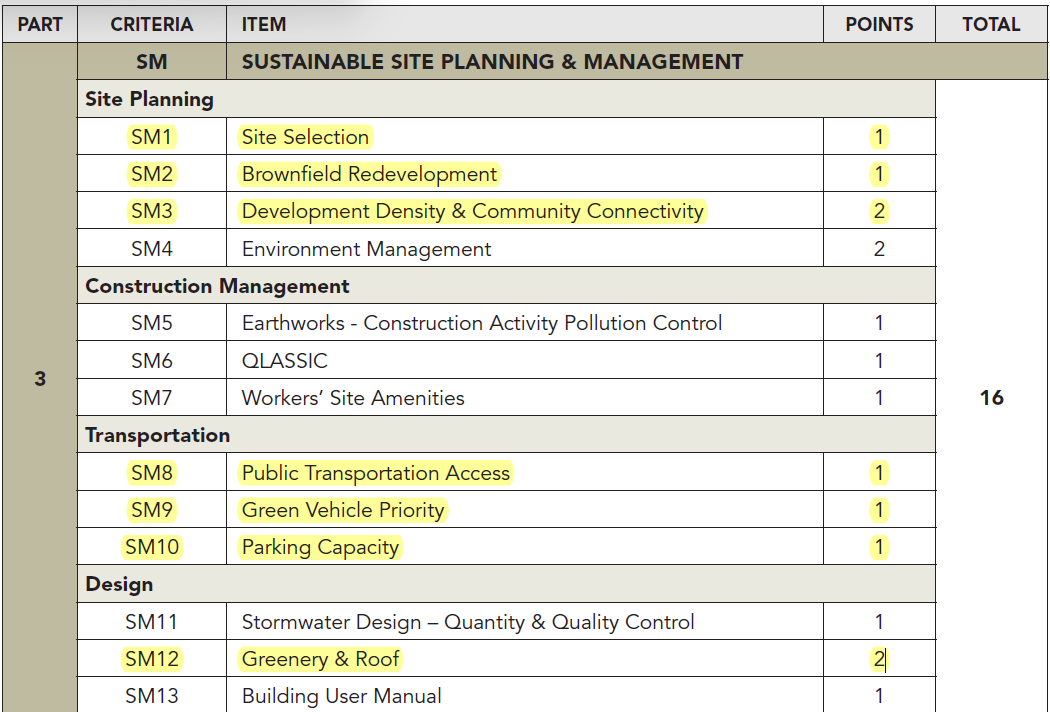Click the 'SUSTAINABLE SITE PLANNING & MANAGEMENT' title
Image resolution: width=1050 pixels, height=712 pixels.
coord(492,62)
